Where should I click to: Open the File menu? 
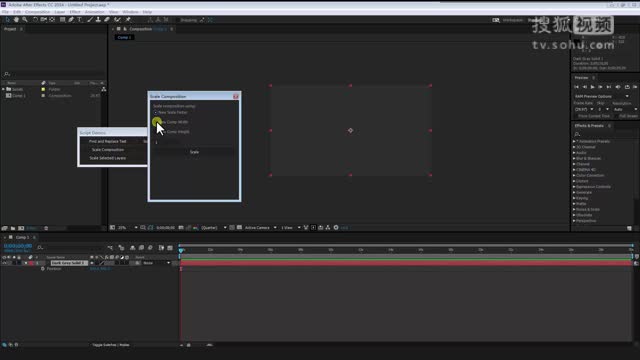[5, 12]
